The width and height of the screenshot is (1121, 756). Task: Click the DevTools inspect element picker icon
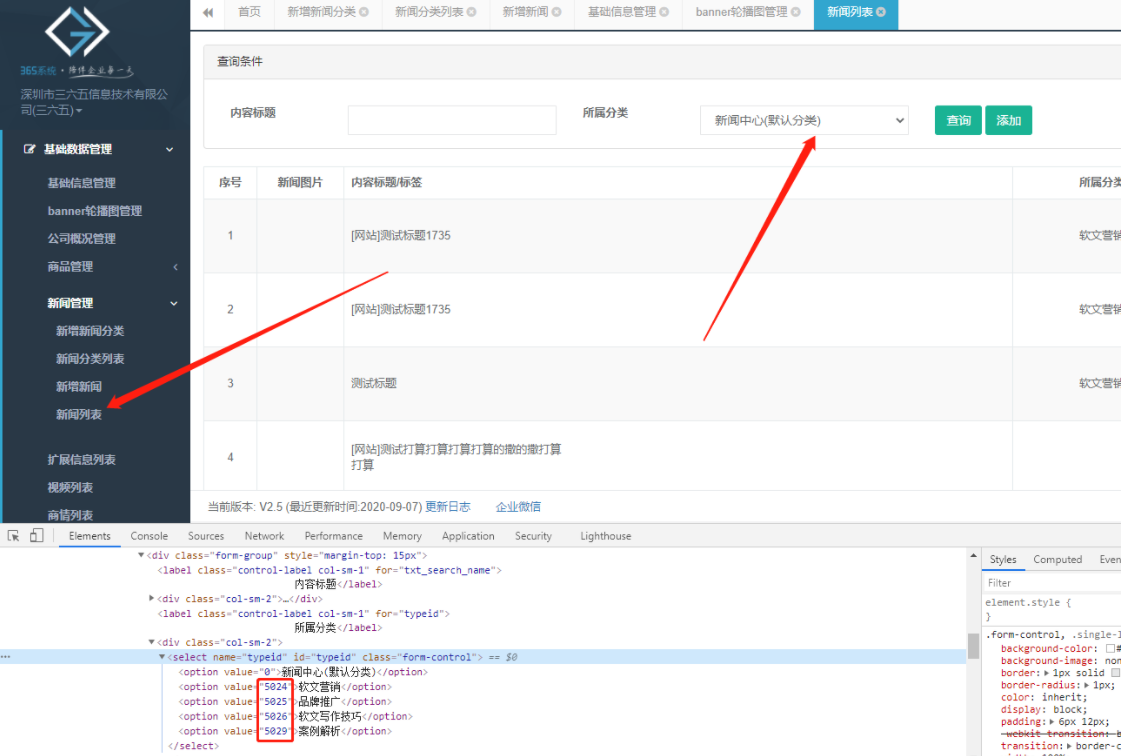pyautogui.click(x=14, y=536)
